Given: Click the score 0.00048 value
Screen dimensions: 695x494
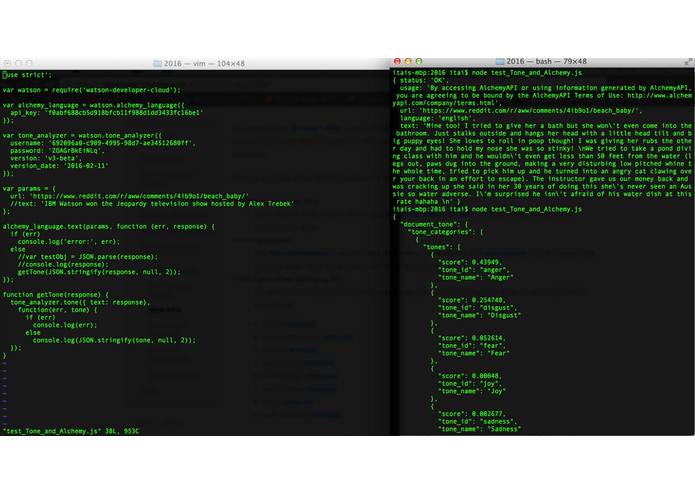Looking at the screenshot, I should (485, 376).
